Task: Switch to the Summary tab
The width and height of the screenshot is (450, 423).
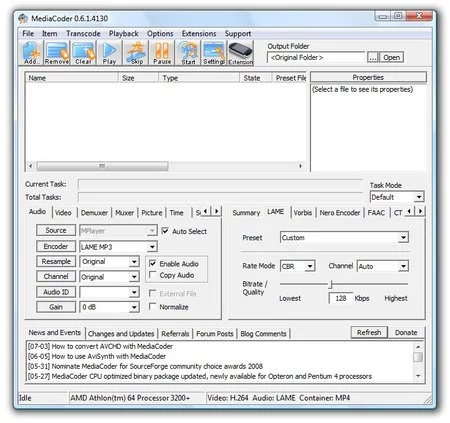Action: 246,213
